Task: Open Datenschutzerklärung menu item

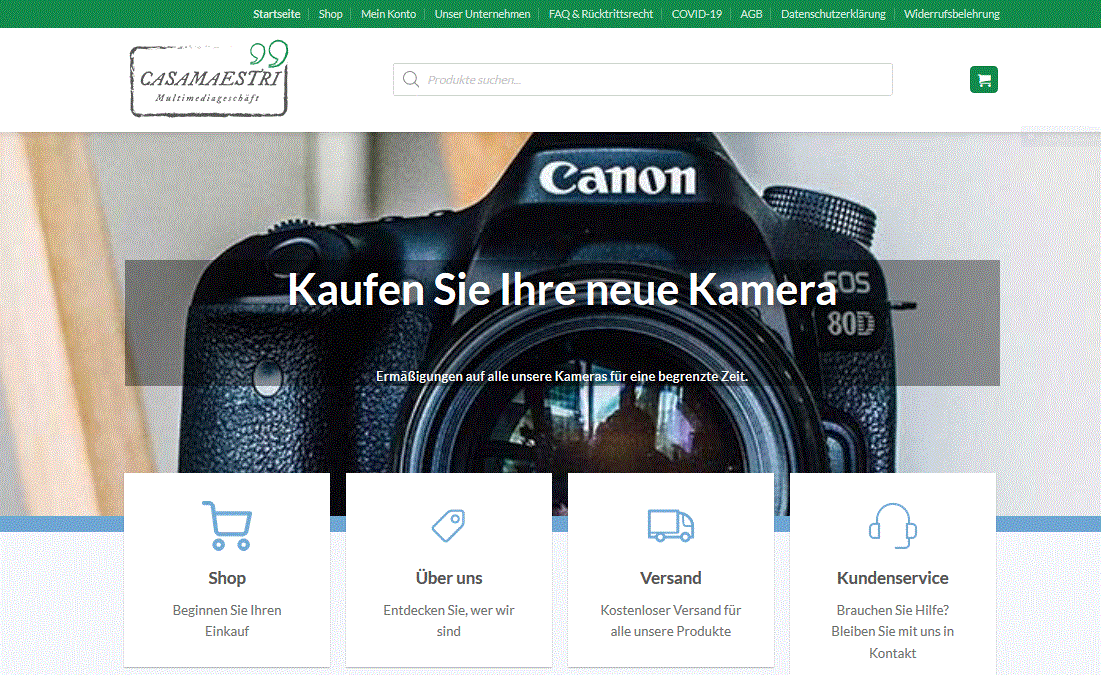Action: point(833,14)
